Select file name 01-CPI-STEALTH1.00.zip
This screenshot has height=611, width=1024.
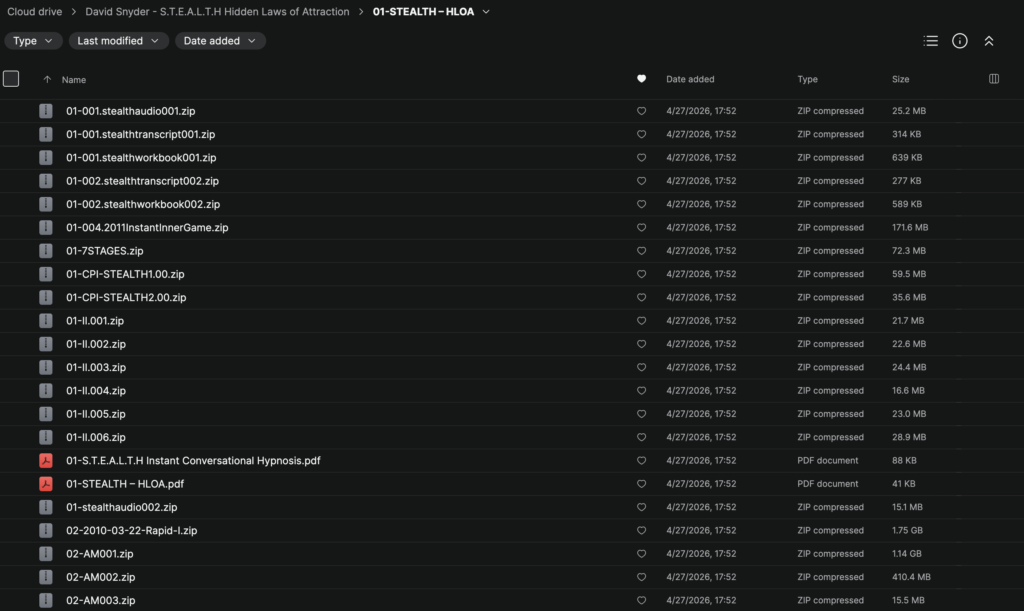click(125, 274)
